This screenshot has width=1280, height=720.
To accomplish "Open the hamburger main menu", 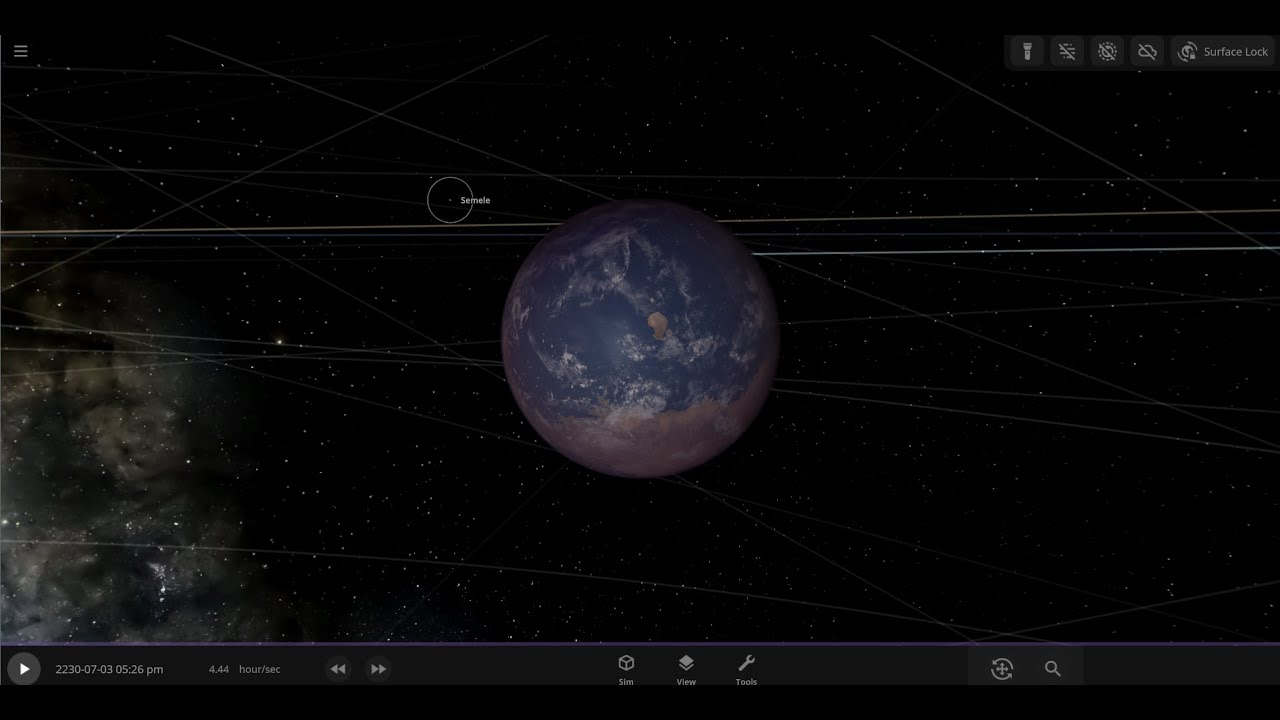I will click(20, 51).
